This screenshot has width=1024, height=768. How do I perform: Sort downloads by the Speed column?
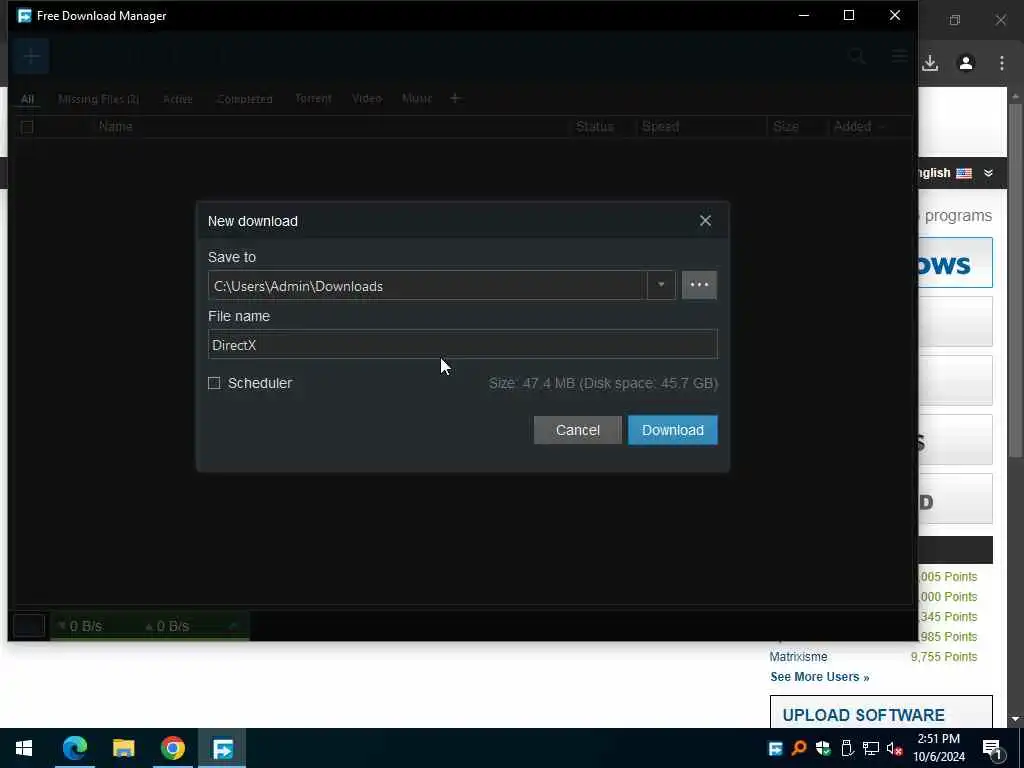660,126
